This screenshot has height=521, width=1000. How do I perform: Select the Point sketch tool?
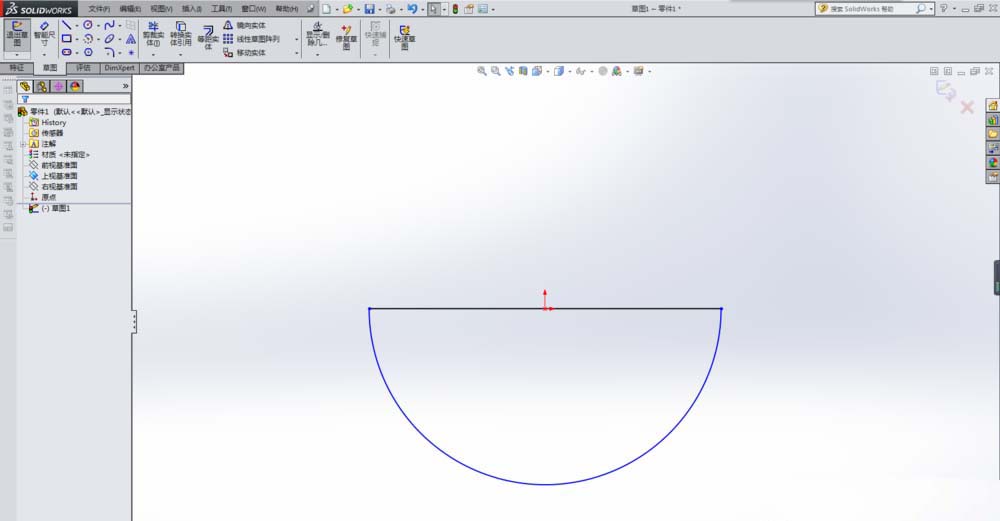tap(131, 52)
